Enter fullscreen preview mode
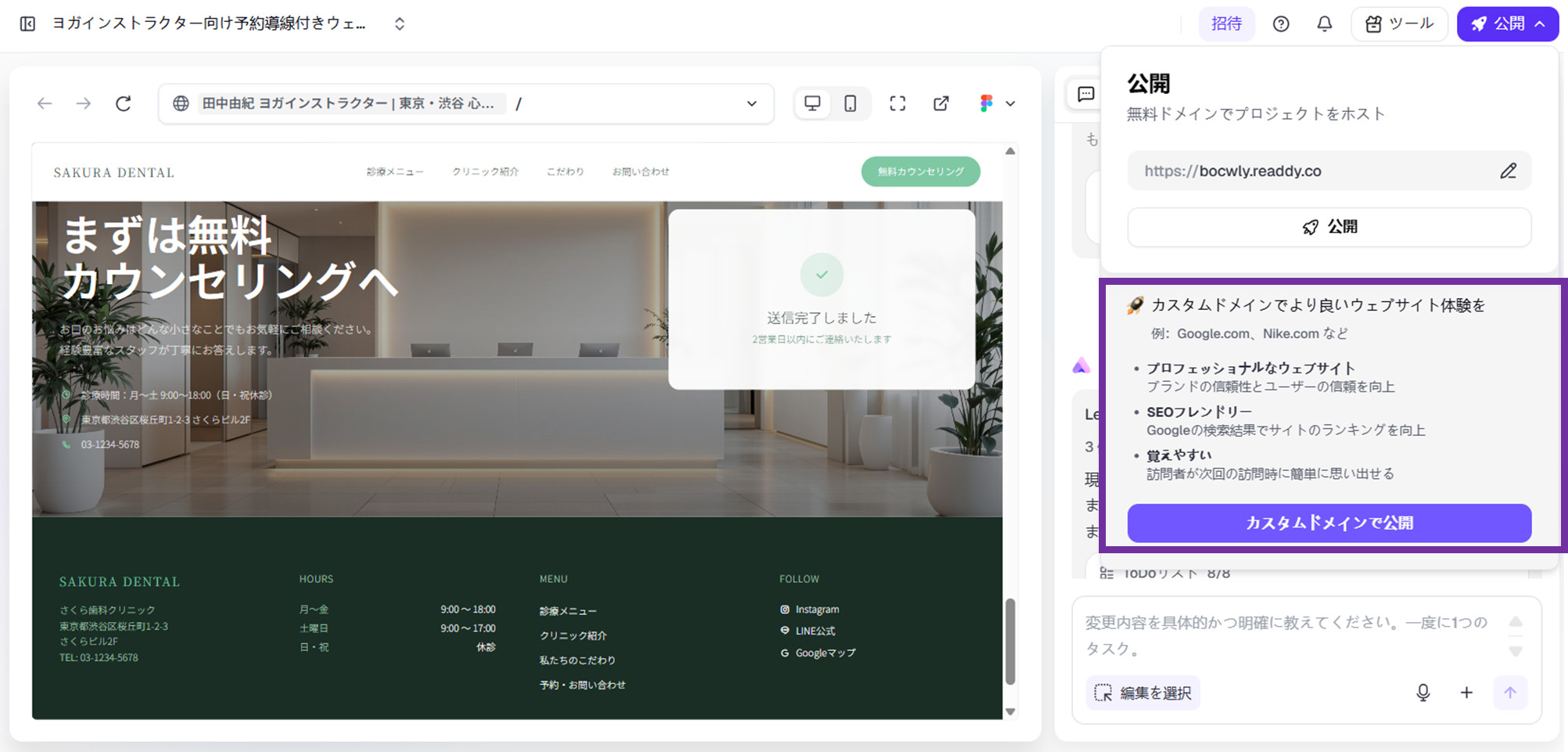This screenshot has width=1568, height=752. 897,103
